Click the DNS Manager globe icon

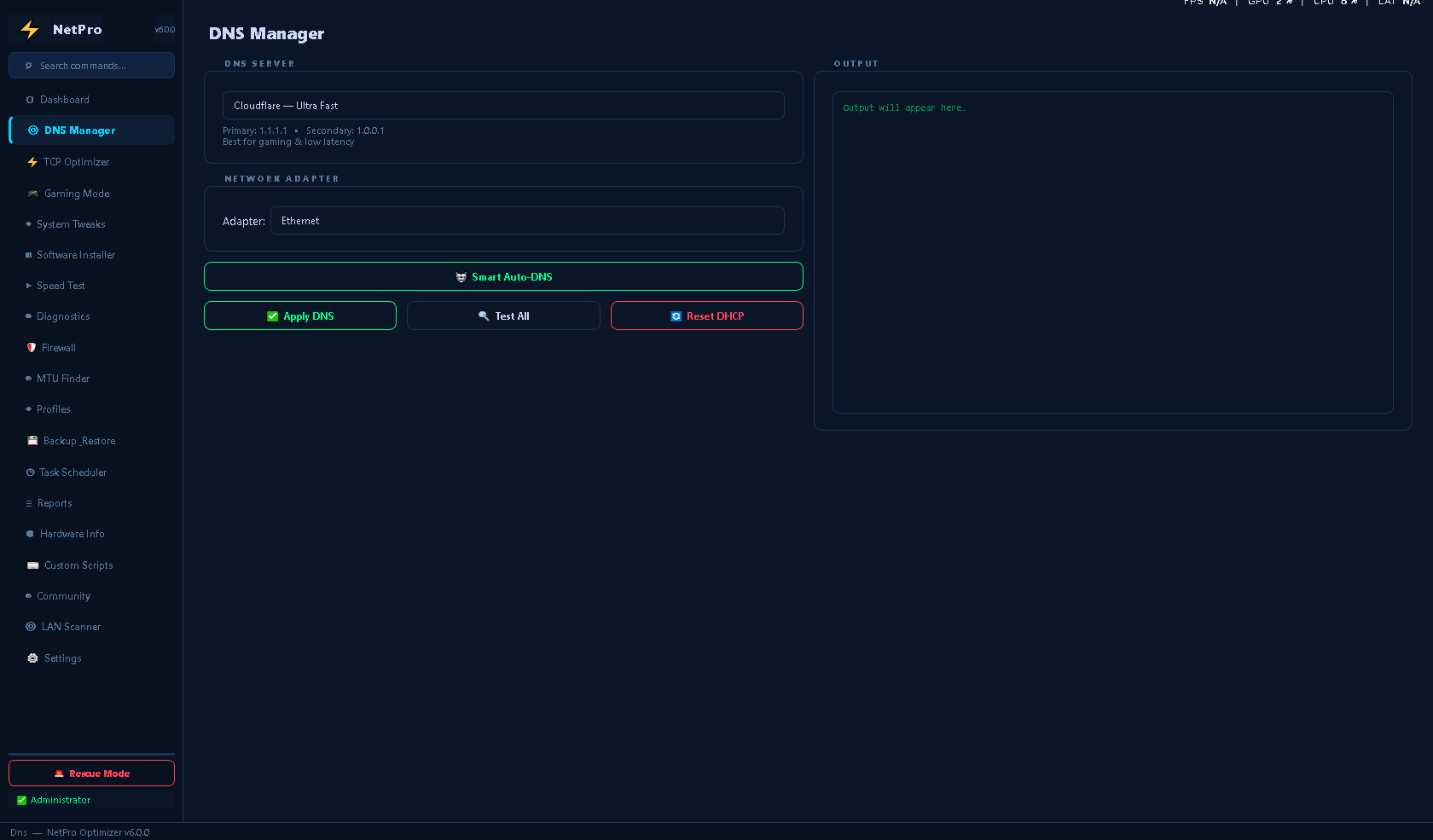[x=33, y=130]
